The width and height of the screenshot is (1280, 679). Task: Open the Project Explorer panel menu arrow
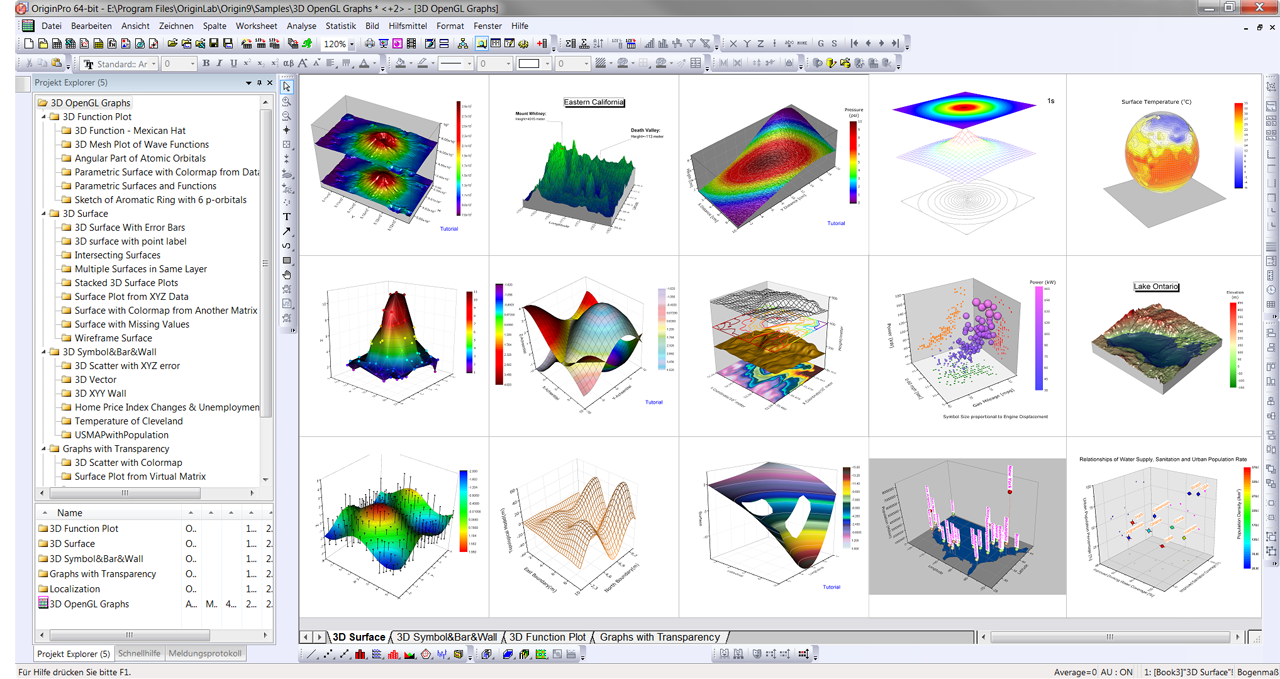(248, 83)
